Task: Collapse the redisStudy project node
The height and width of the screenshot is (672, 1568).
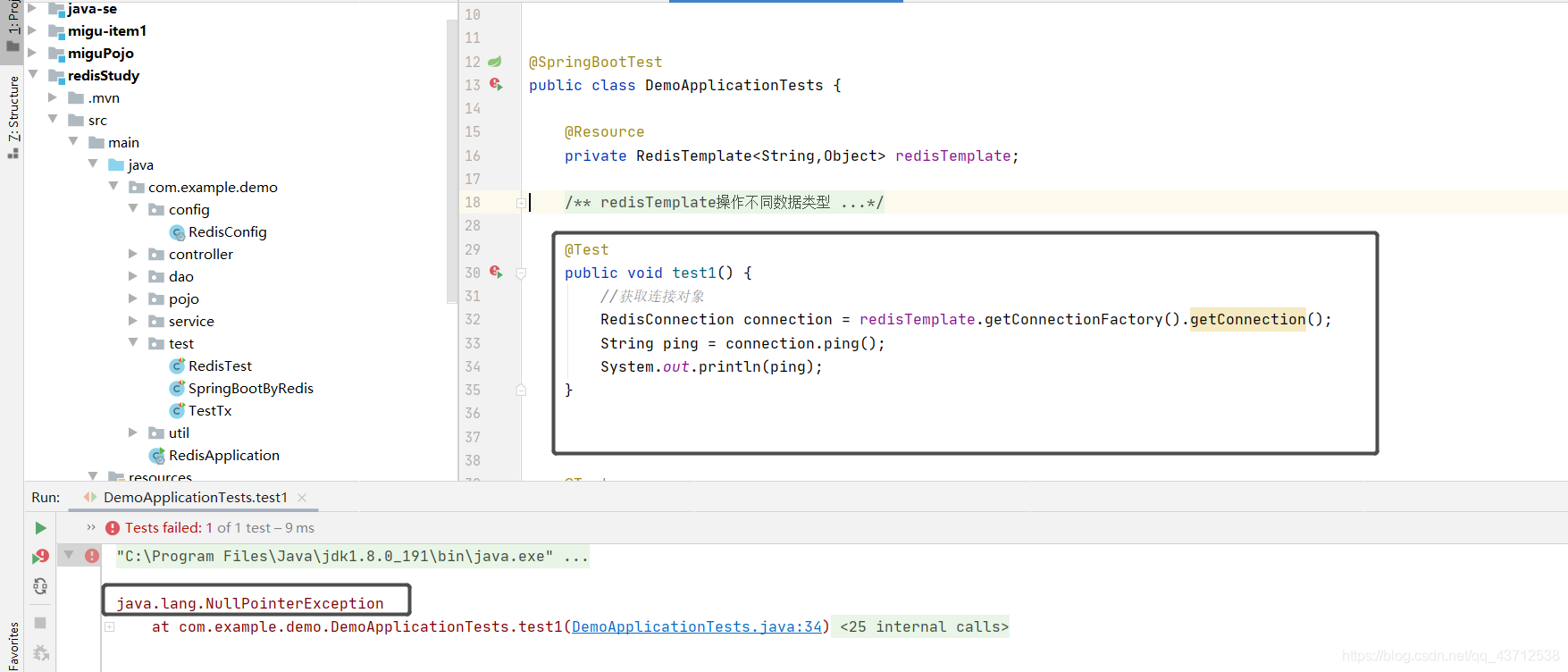Action: (33, 75)
